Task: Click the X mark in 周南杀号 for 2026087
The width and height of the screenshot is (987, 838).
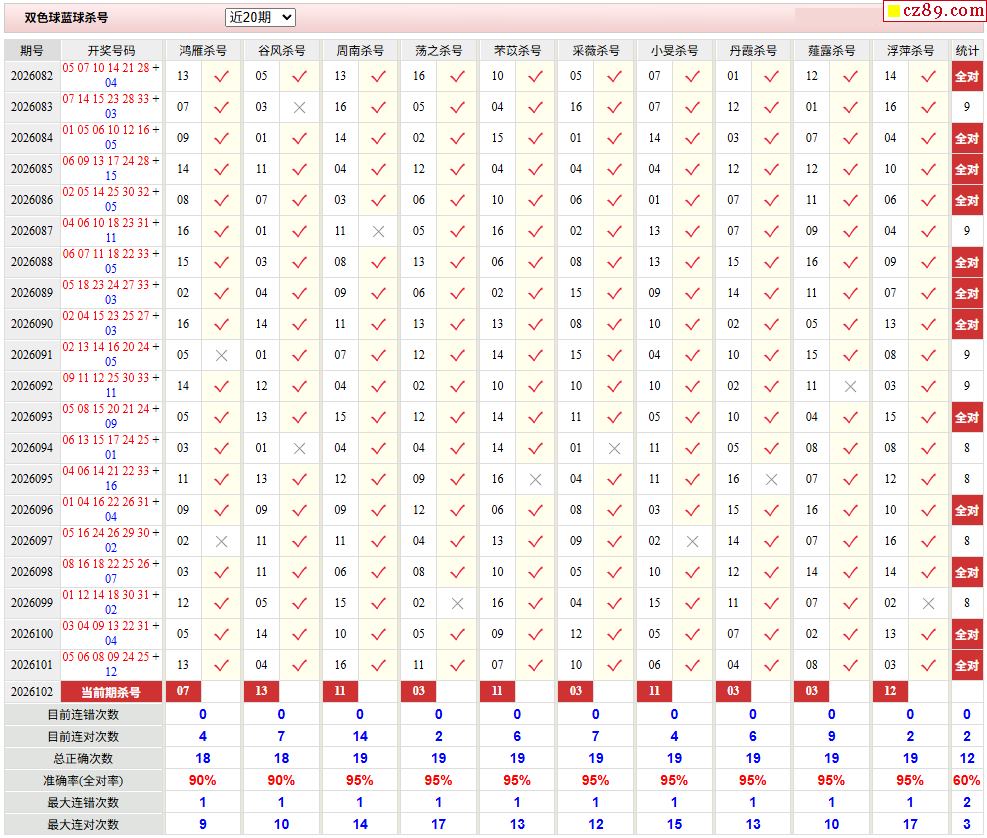Action: (378, 232)
